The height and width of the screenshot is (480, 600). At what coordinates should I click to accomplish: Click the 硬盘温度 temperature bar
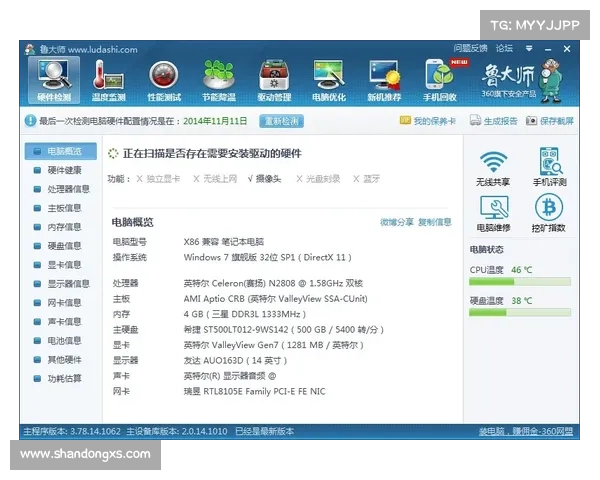point(520,313)
